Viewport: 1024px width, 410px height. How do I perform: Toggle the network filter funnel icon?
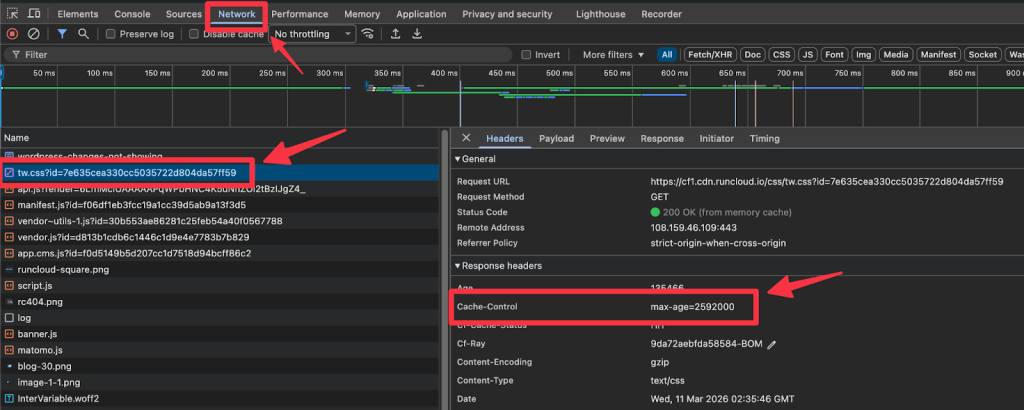[x=62, y=34]
